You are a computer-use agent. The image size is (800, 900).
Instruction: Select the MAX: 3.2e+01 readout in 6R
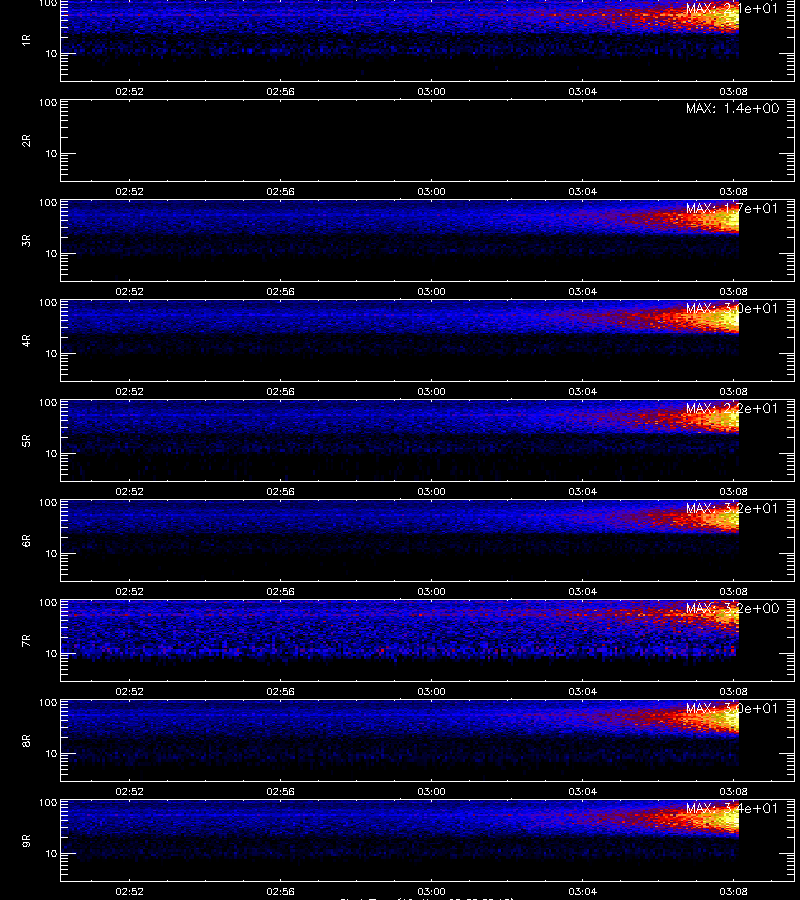pyautogui.click(x=732, y=508)
